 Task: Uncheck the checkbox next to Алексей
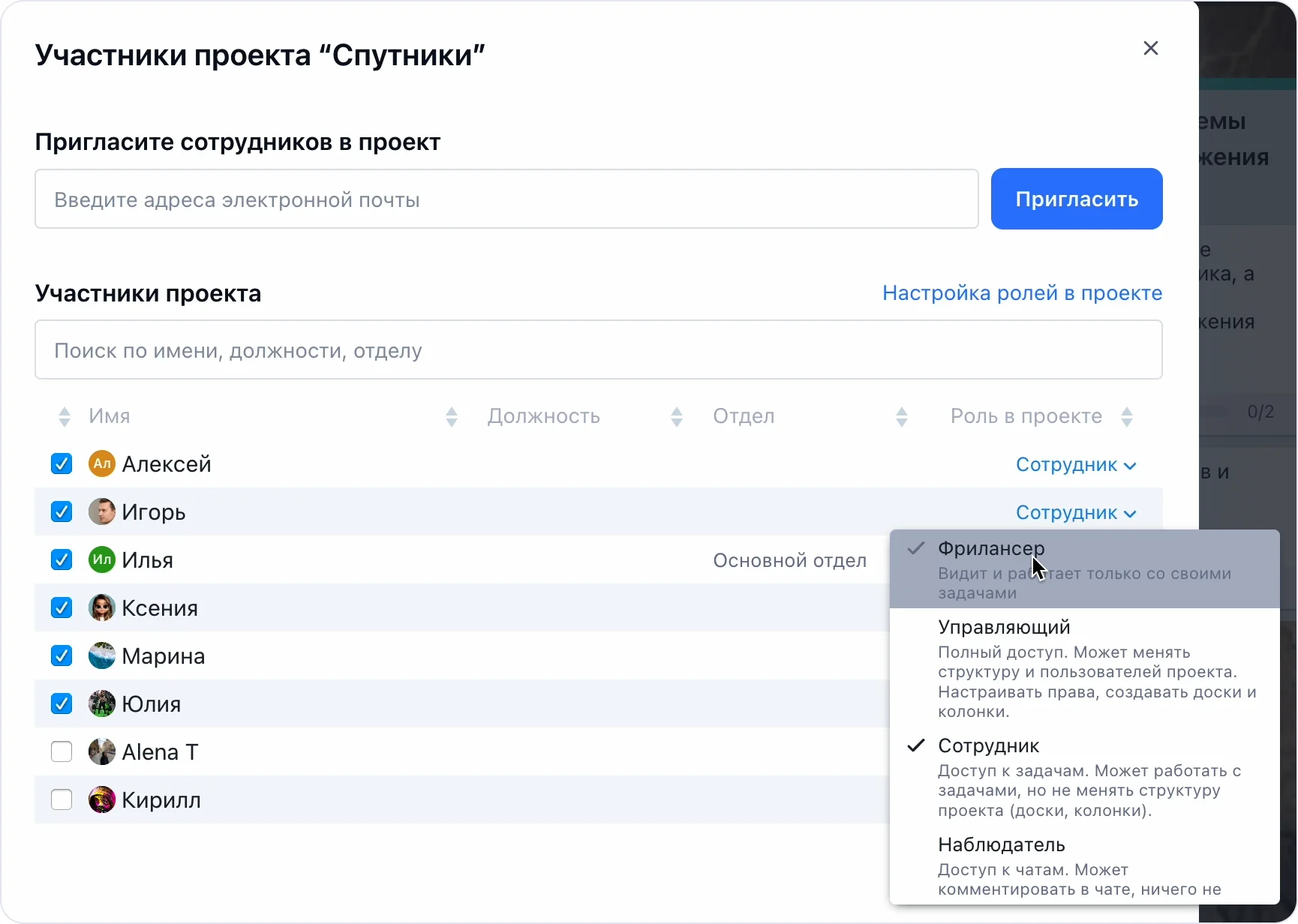62,464
